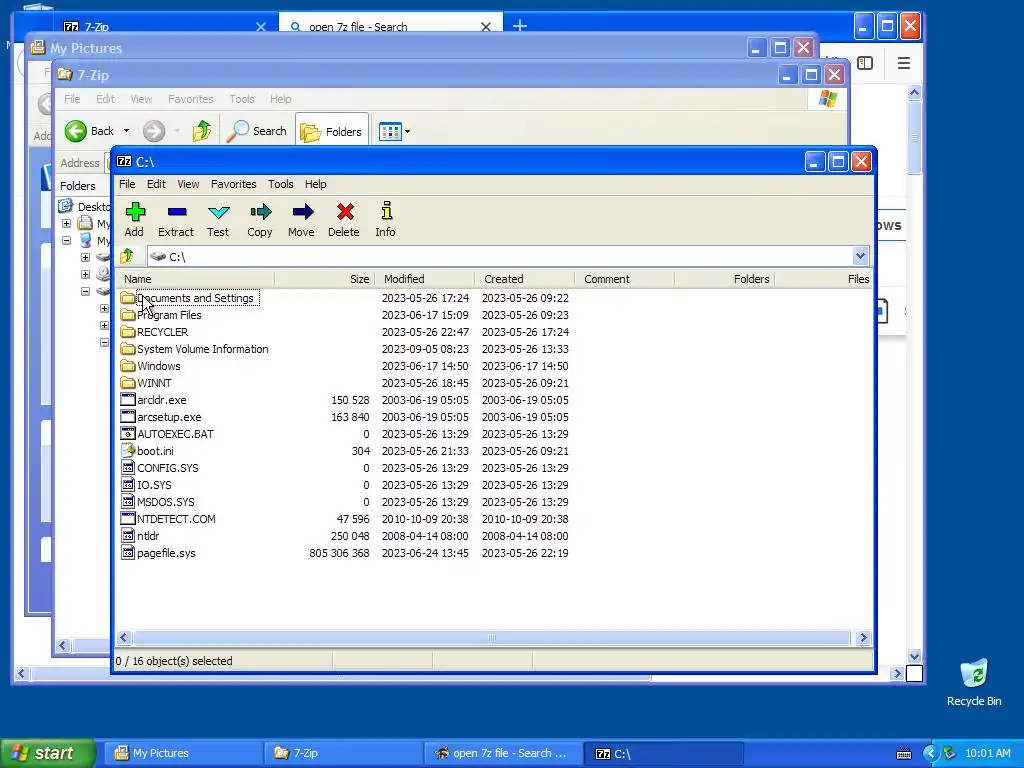Click the Views grid icon in the 7-Zip Explorer toolbar
1024x768 pixels.
point(390,131)
